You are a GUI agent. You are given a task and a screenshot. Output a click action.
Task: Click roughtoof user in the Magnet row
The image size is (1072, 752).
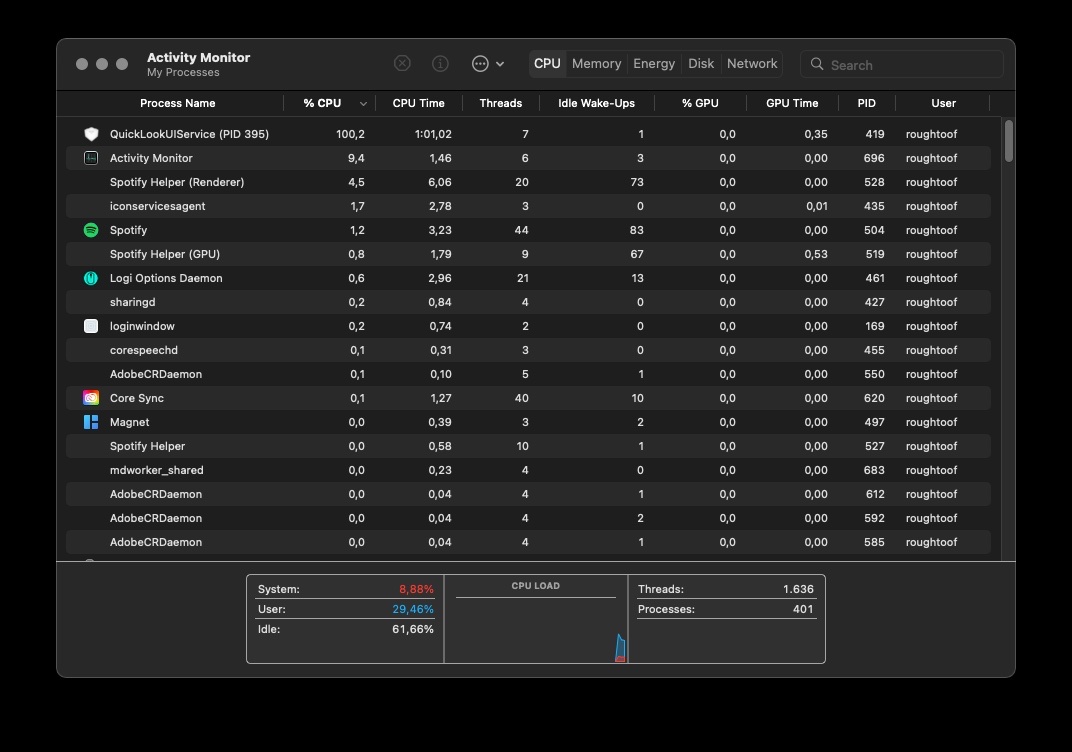tap(931, 422)
